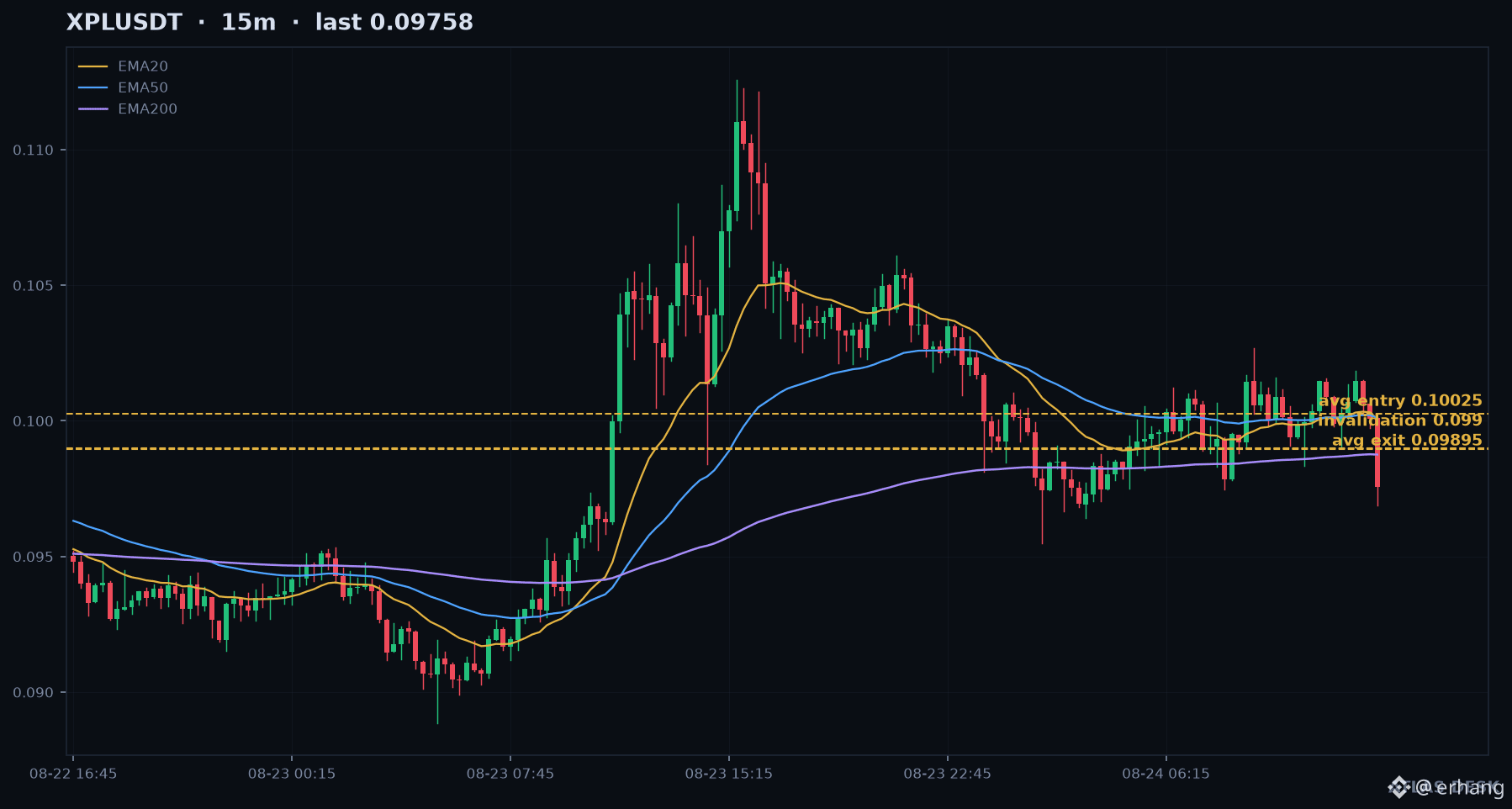Click the 0.095 price axis label

coord(33,557)
